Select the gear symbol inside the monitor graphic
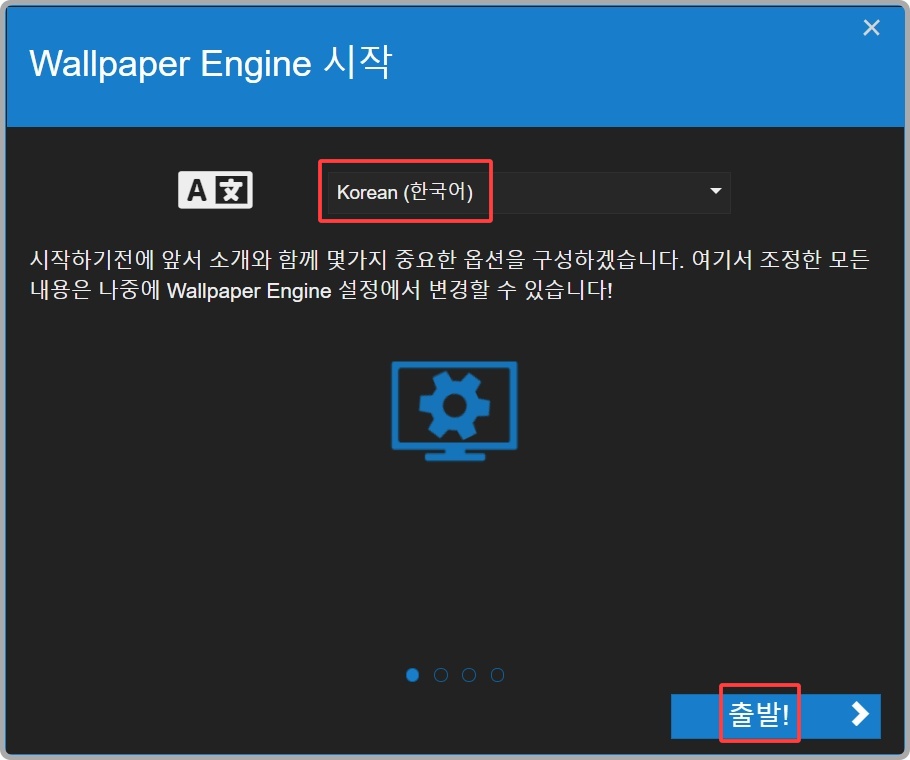Screen dimensions: 910x760 pyautogui.click(x=452, y=403)
